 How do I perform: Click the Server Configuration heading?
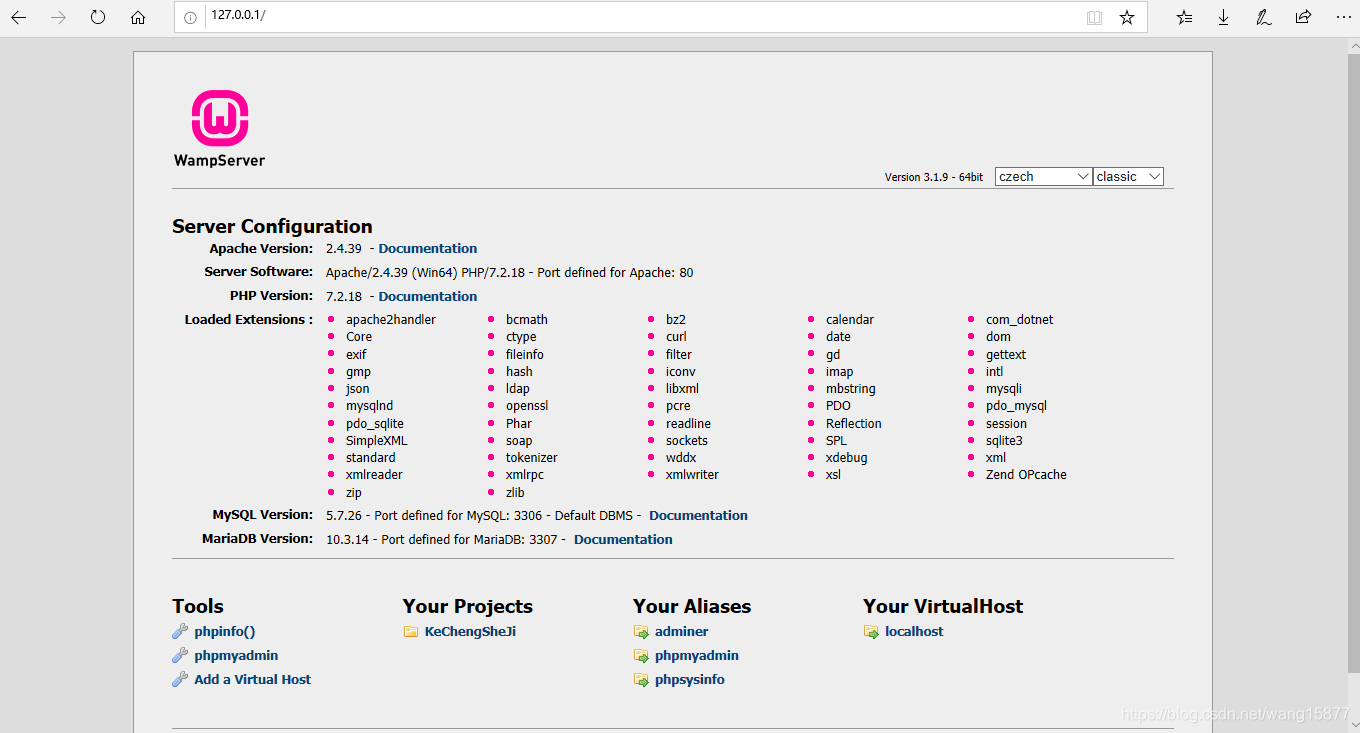tap(272, 226)
